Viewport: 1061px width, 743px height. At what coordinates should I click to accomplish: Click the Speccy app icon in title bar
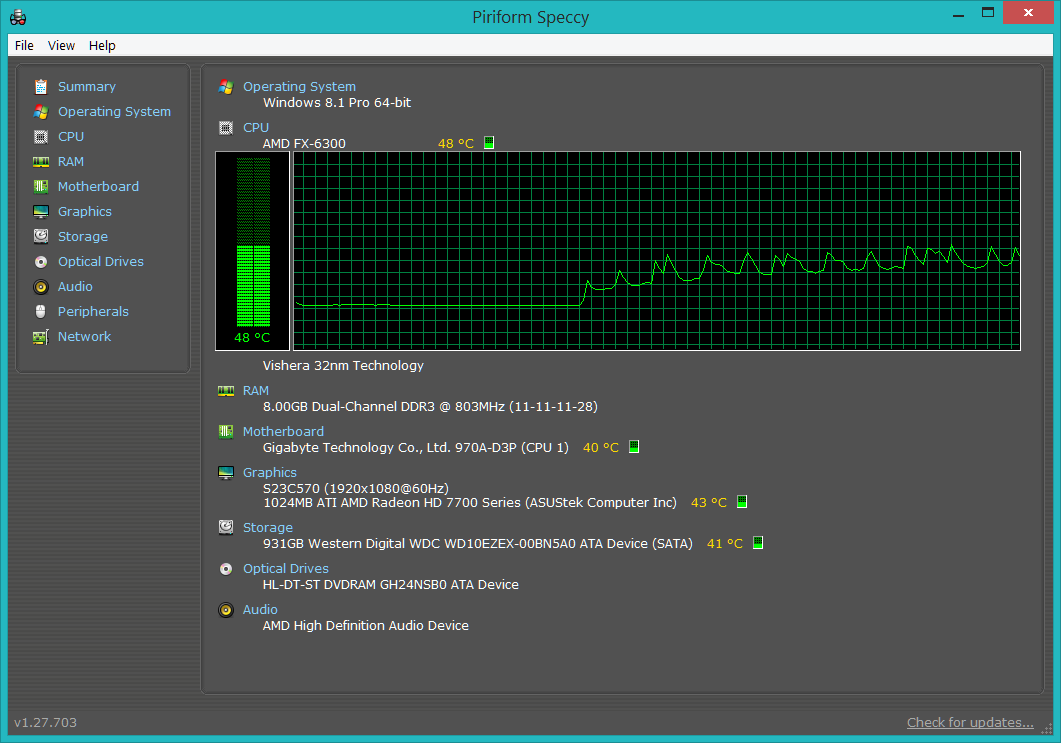click(18, 17)
